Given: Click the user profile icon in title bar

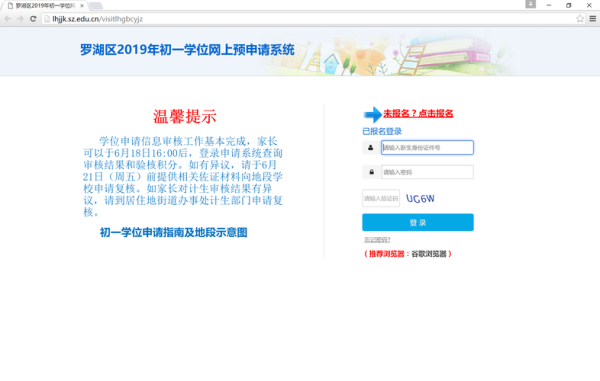Looking at the screenshot, I should coord(530,4).
